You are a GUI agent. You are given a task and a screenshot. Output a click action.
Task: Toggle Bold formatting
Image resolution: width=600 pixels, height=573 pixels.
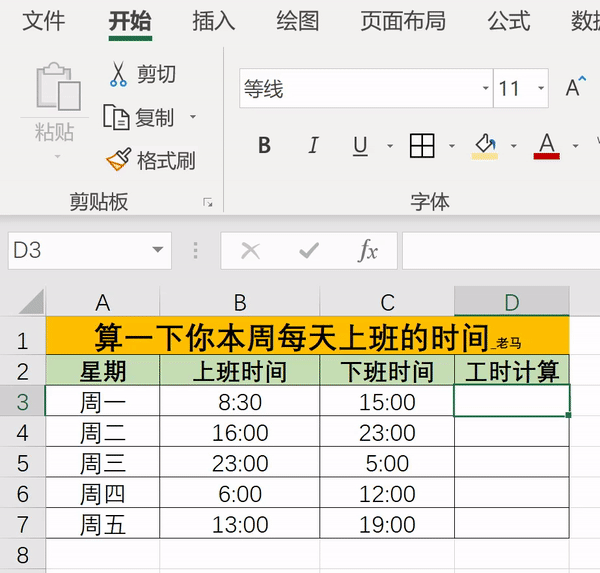pos(264,145)
